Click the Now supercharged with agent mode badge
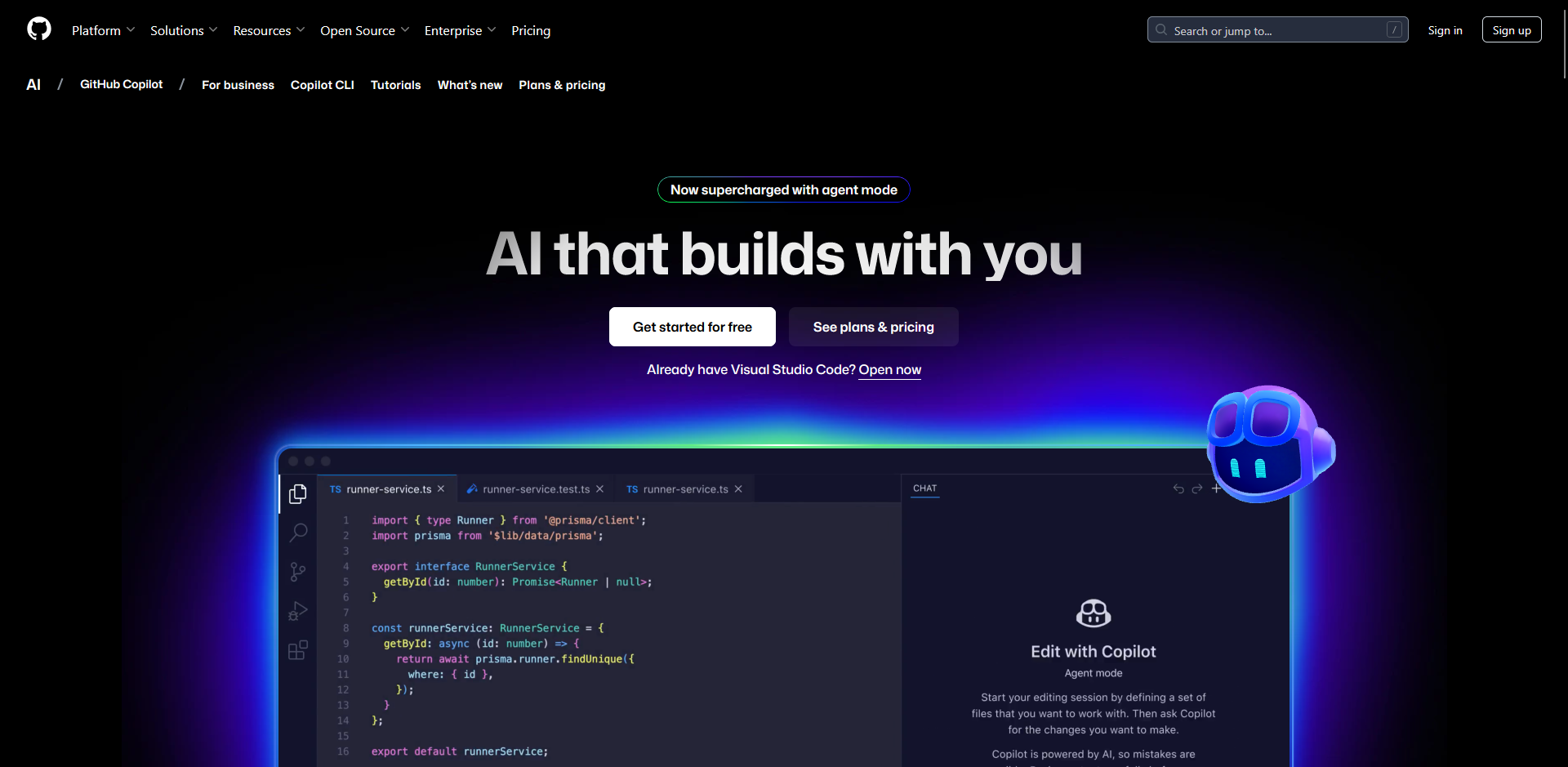The height and width of the screenshot is (767, 1568). [x=784, y=190]
